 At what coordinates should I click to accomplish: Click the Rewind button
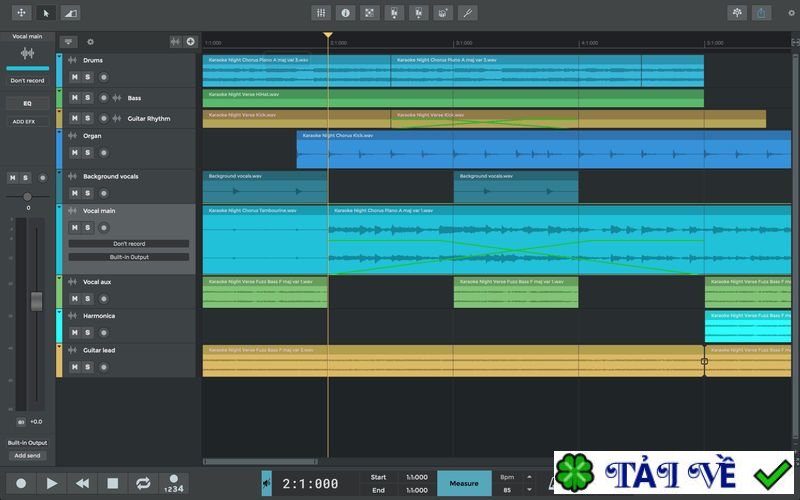pyautogui.click(x=82, y=483)
